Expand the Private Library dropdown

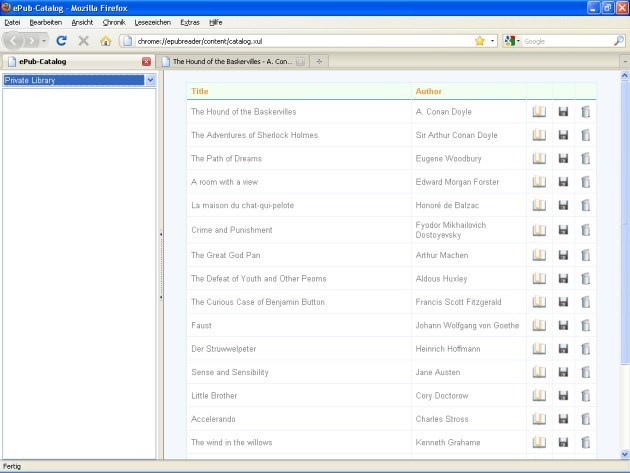click(150, 80)
